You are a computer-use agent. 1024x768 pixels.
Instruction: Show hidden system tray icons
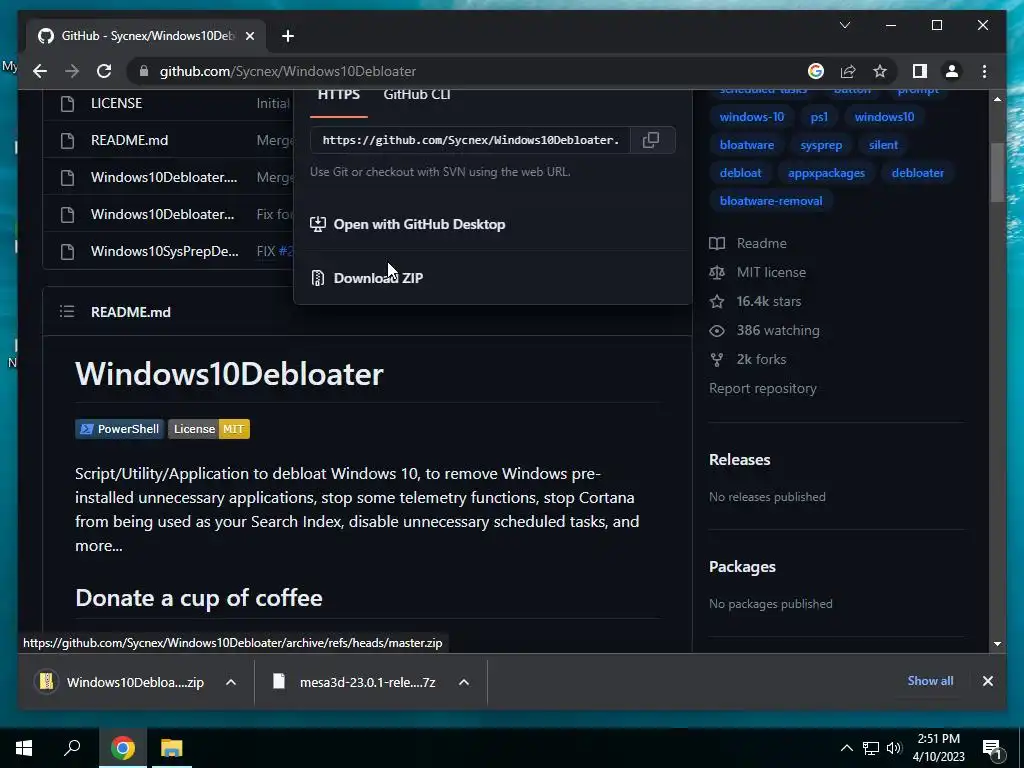click(x=846, y=748)
